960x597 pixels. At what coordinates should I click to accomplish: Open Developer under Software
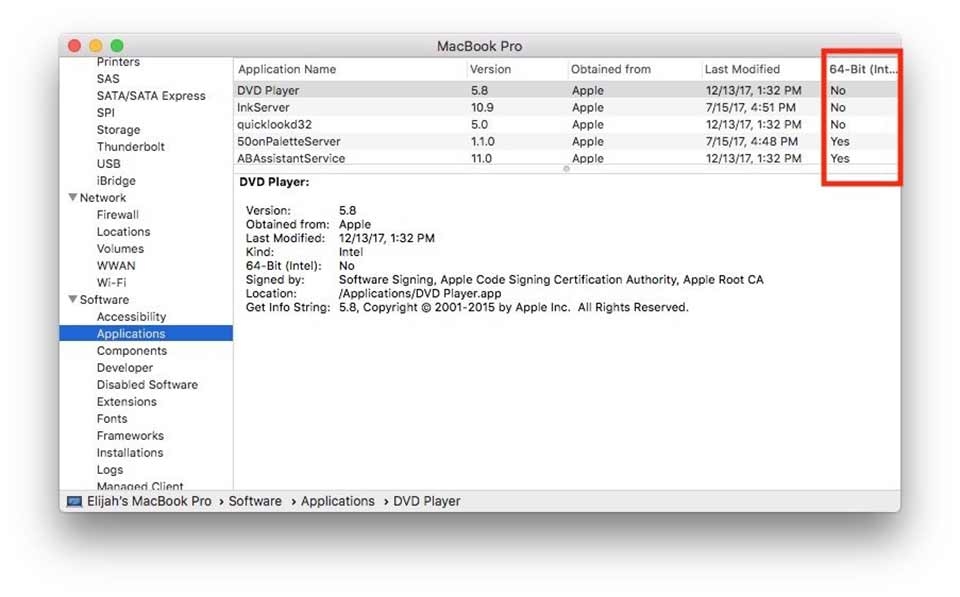coord(125,367)
